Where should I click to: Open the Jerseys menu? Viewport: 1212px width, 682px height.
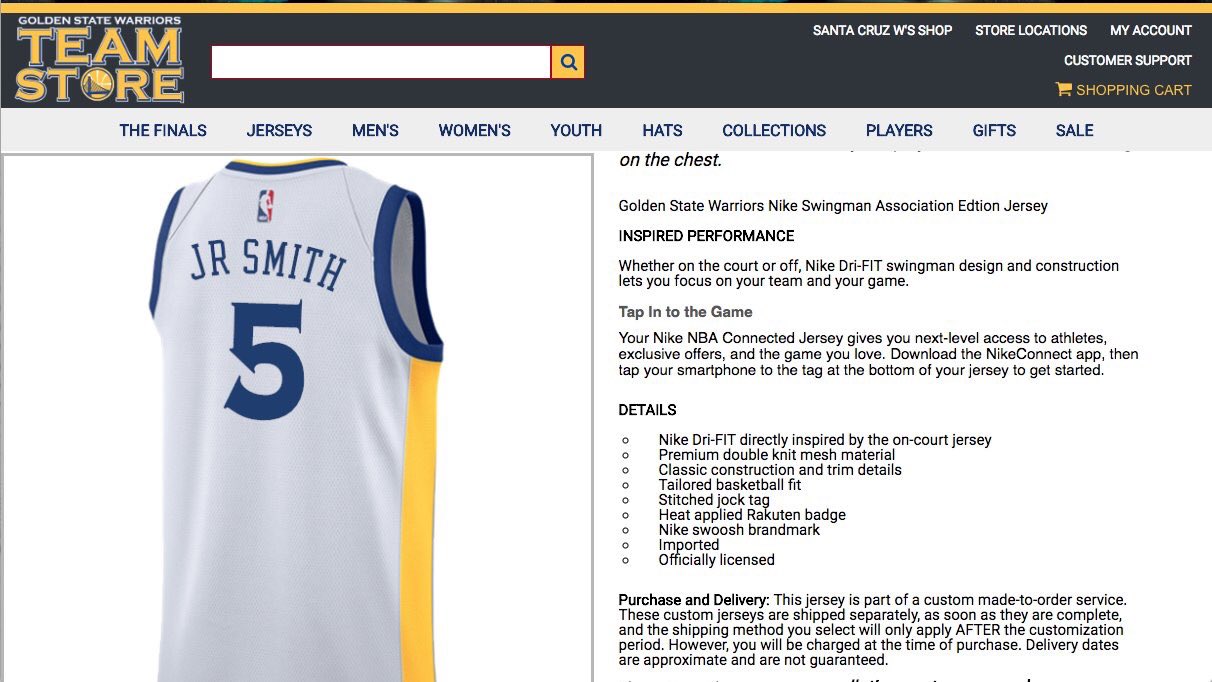pos(279,130)
